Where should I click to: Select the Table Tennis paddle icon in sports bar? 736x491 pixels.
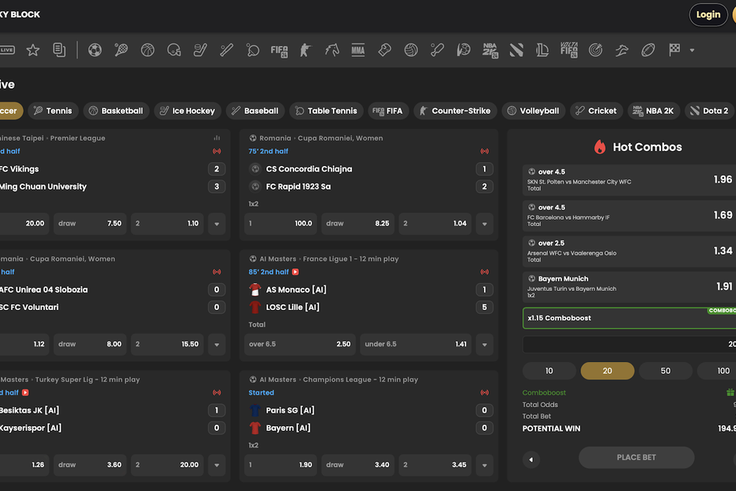(x=253, y=50)
